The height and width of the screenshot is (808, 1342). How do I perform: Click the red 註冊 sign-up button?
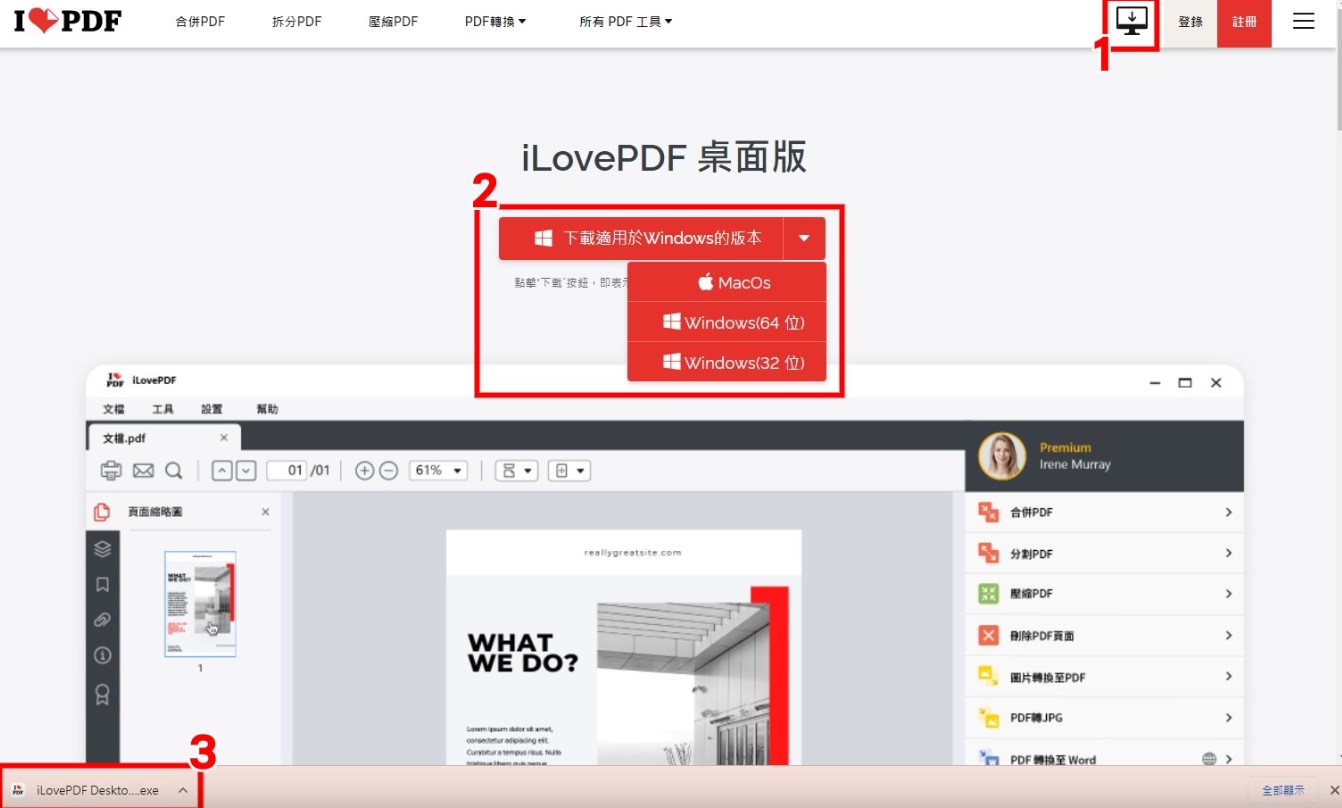(x=1244, y=22)
